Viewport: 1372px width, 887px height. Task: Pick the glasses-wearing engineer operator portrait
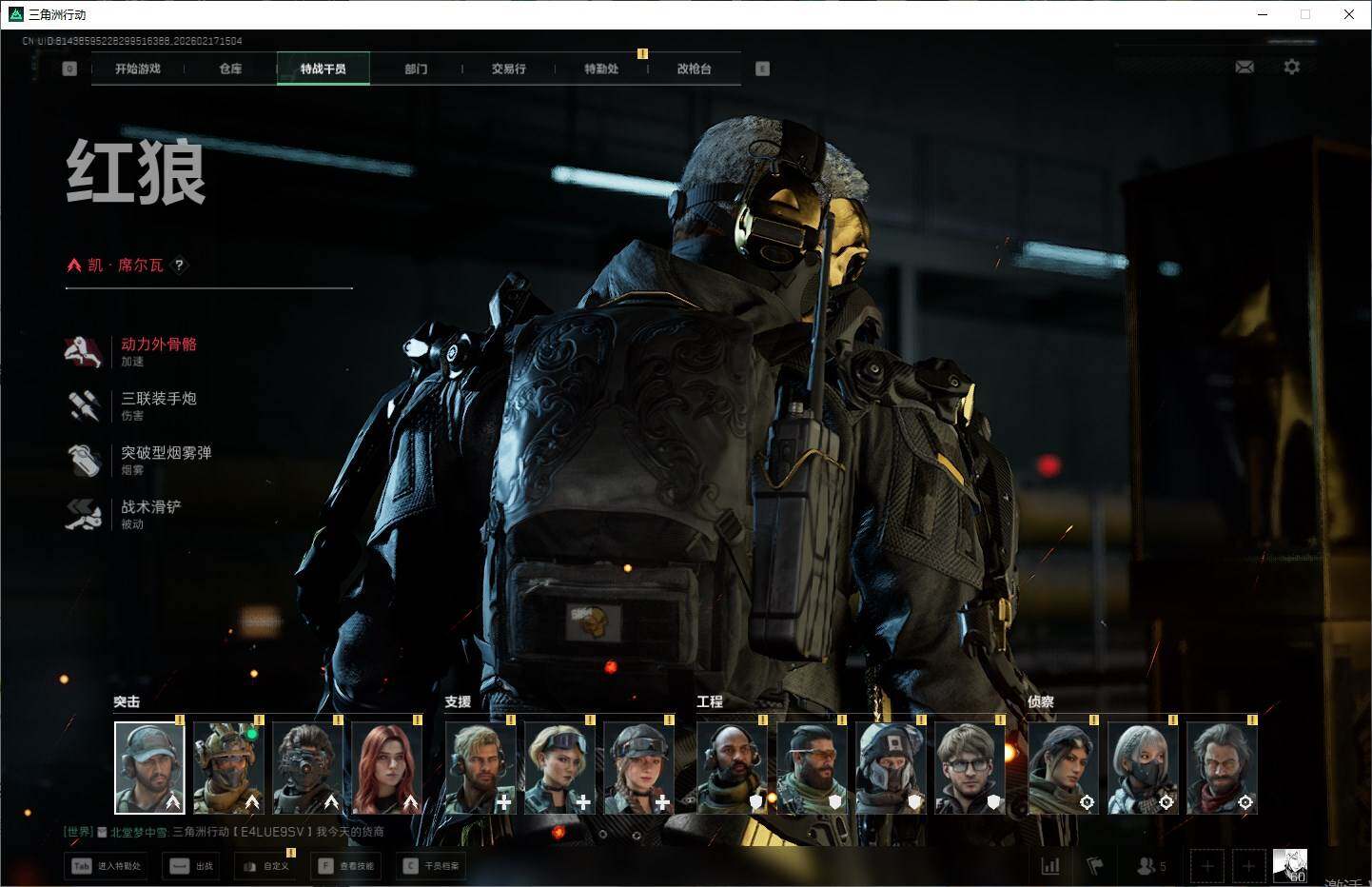pyautogui.click(x=970, y=767)
